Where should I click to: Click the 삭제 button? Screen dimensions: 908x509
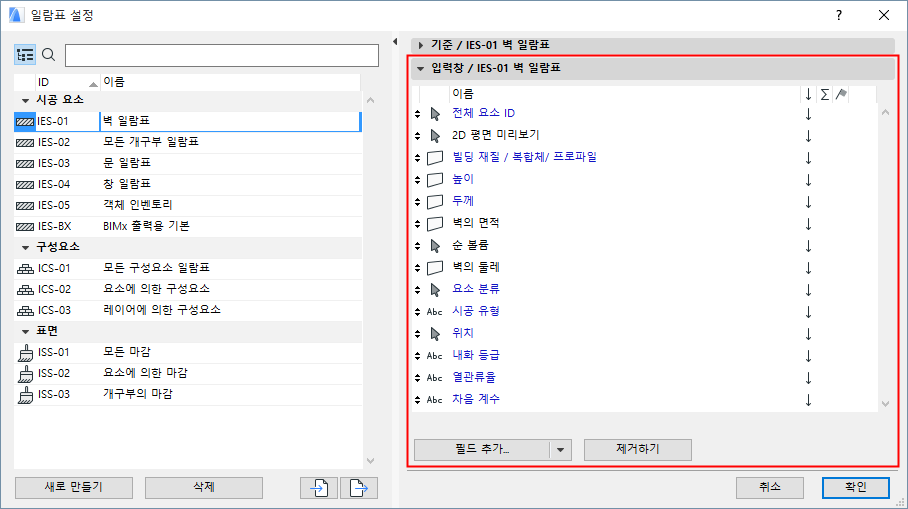(x=204, y=488)
